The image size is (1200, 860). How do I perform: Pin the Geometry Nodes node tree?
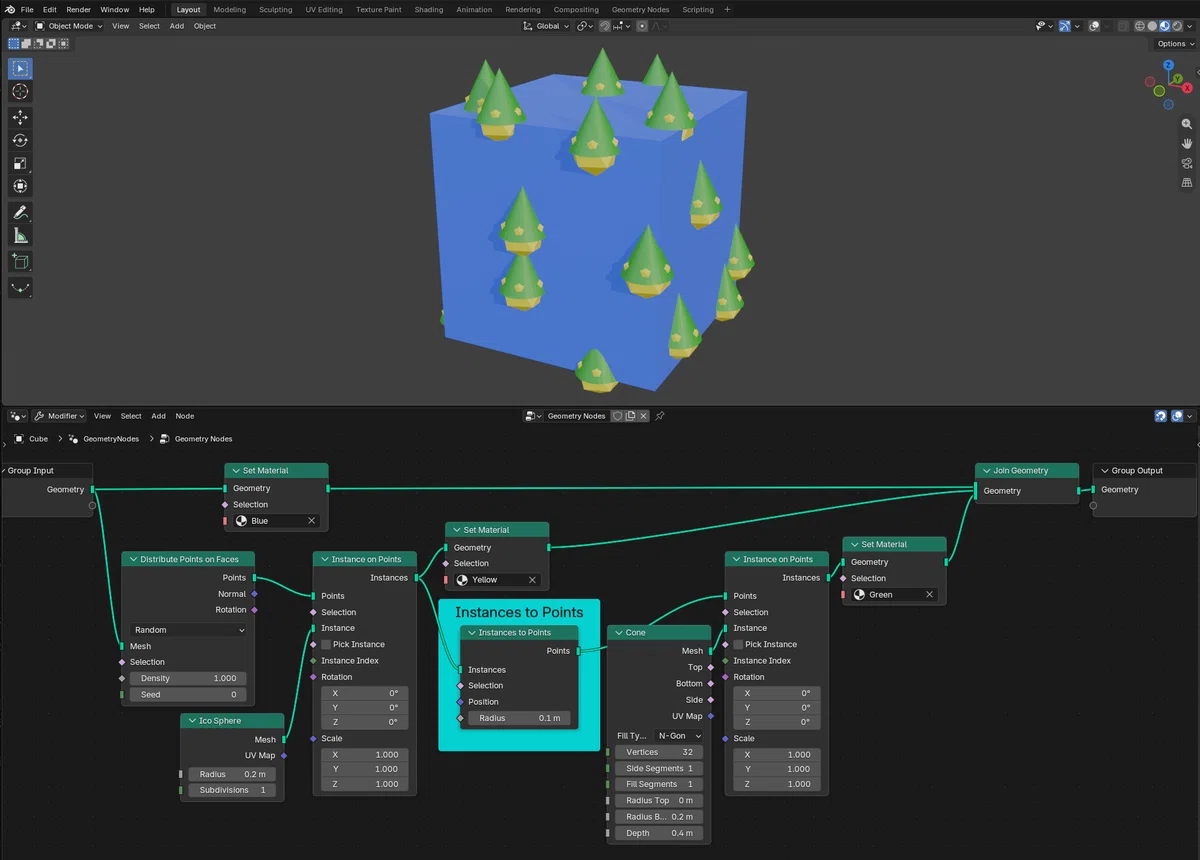click(x=660, y=416)
